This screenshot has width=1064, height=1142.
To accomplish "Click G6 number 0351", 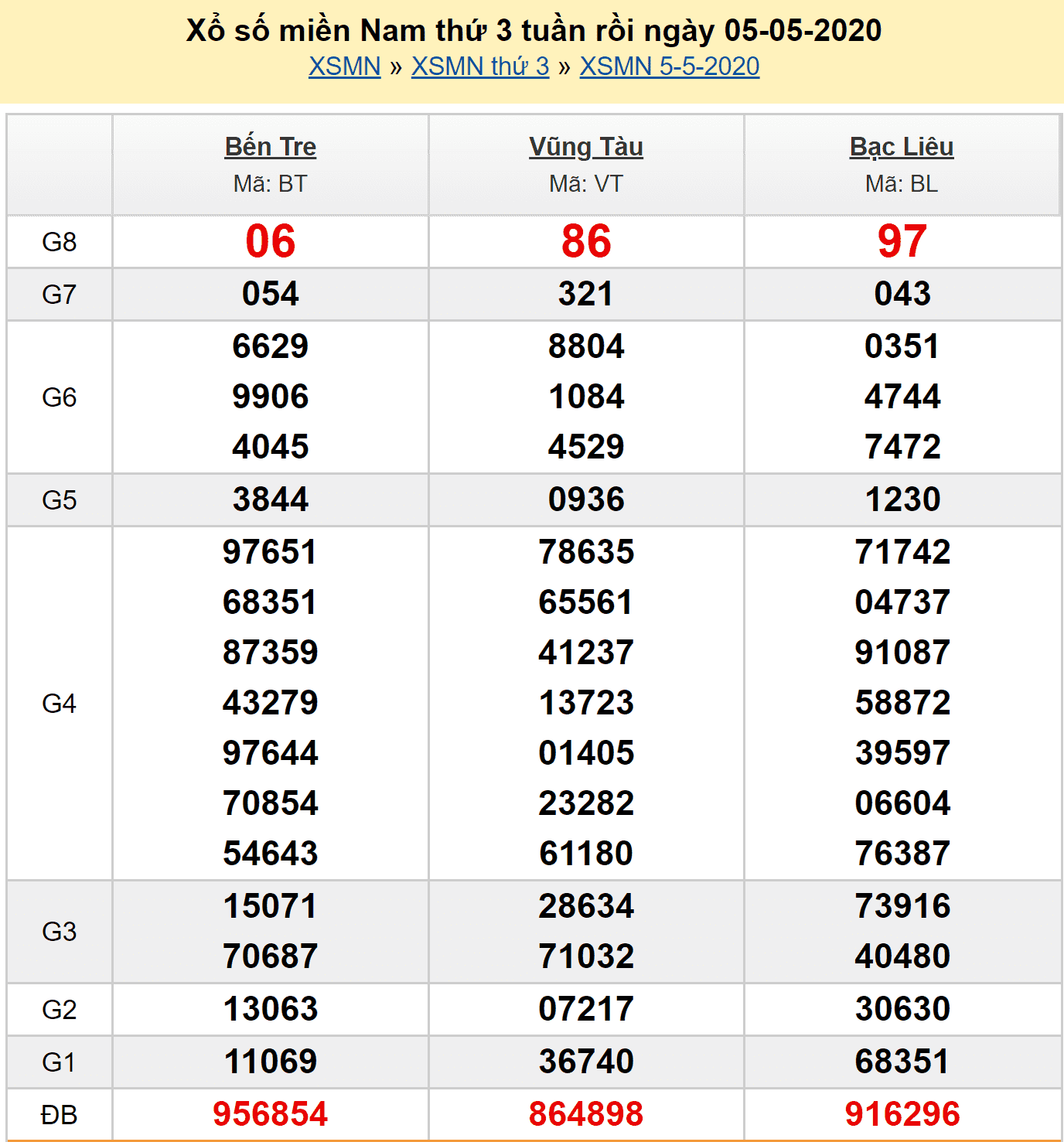I will tap(902, 346).
